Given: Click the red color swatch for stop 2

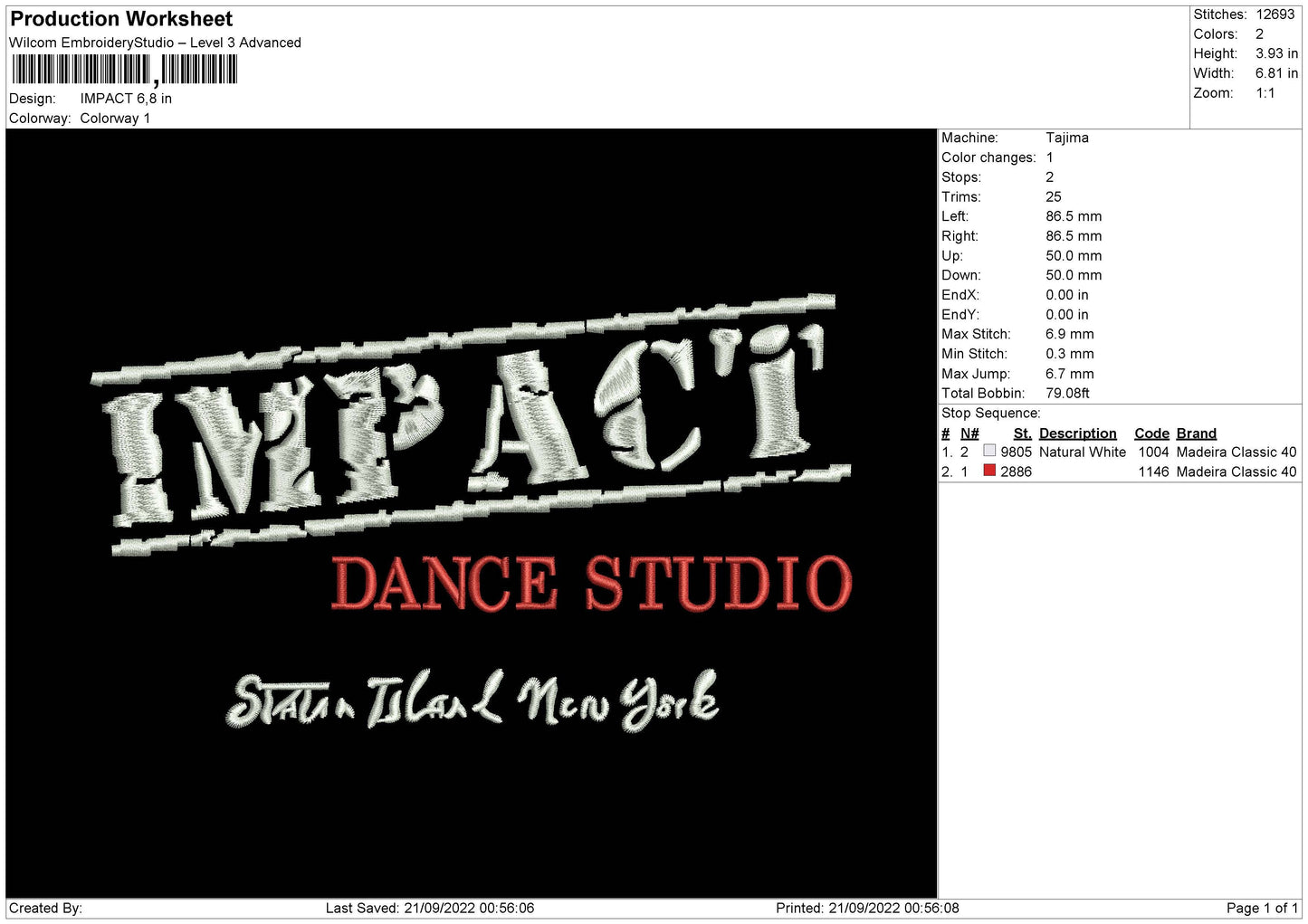Looking at the screenshot, I should (x=989, y=471).
